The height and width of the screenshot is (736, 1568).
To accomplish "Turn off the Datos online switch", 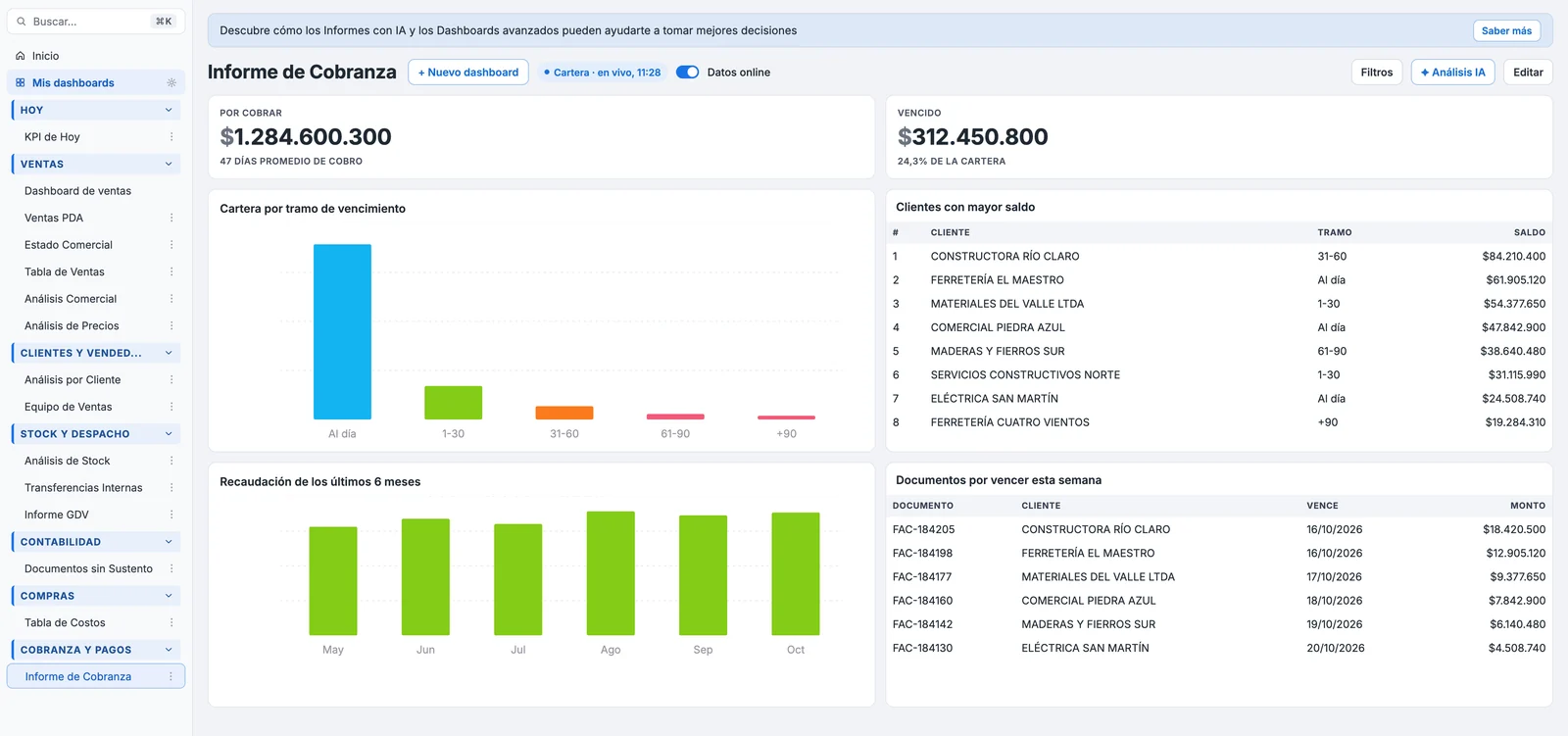I will (687, 72).
